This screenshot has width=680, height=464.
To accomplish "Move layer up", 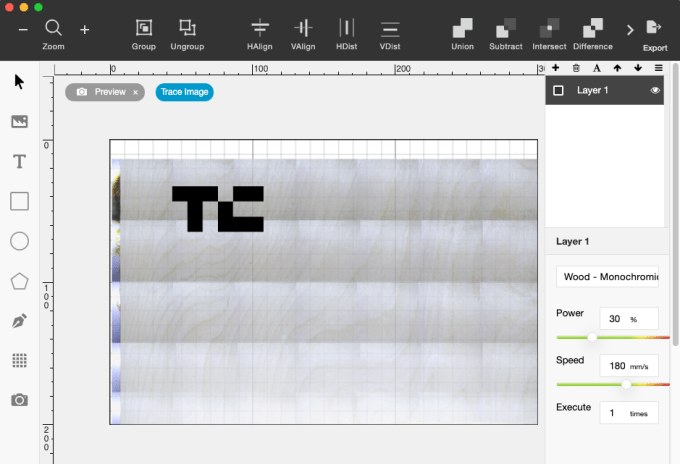I will point(617,68).
